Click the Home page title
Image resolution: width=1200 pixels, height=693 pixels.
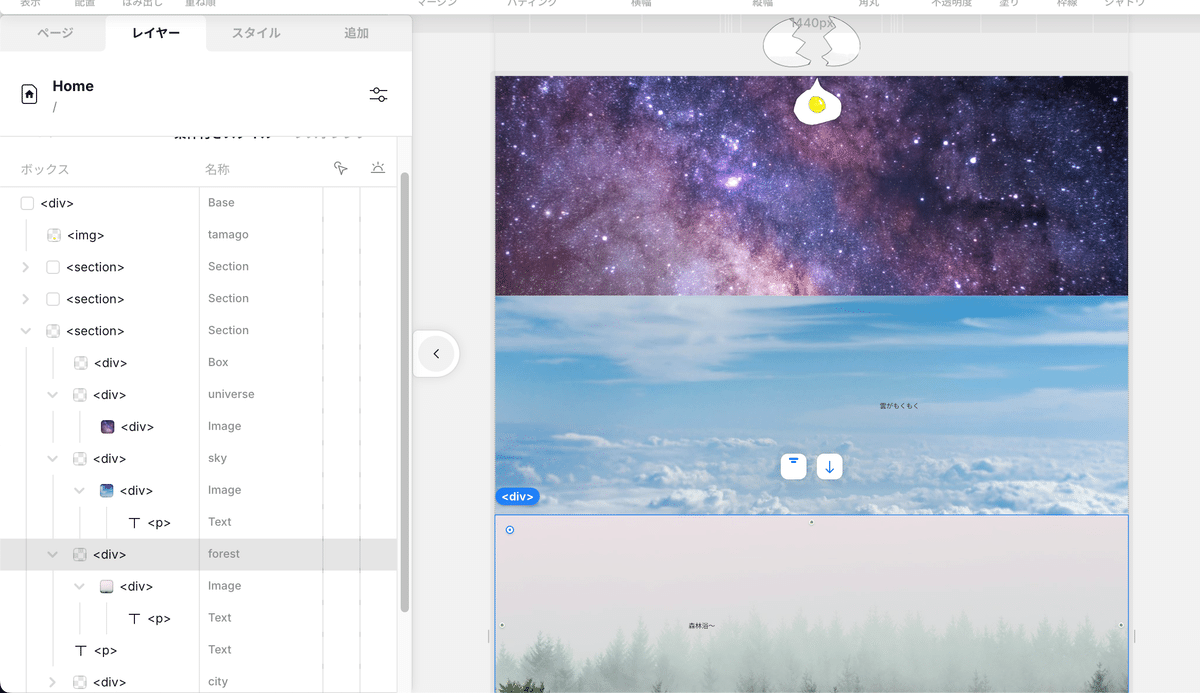(73, 86)
